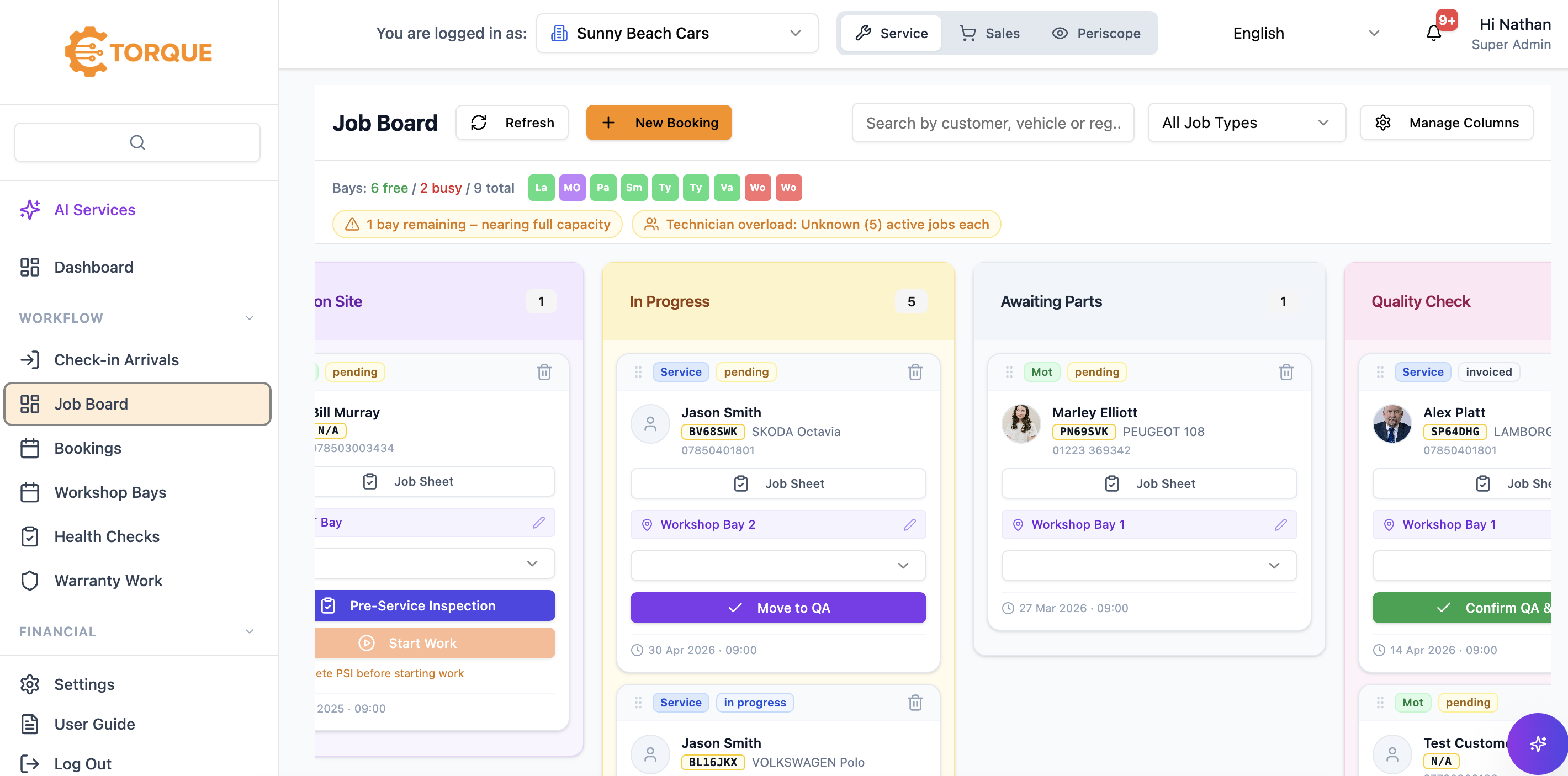
Task: Click the New Booking button
Action: (659, 123)
